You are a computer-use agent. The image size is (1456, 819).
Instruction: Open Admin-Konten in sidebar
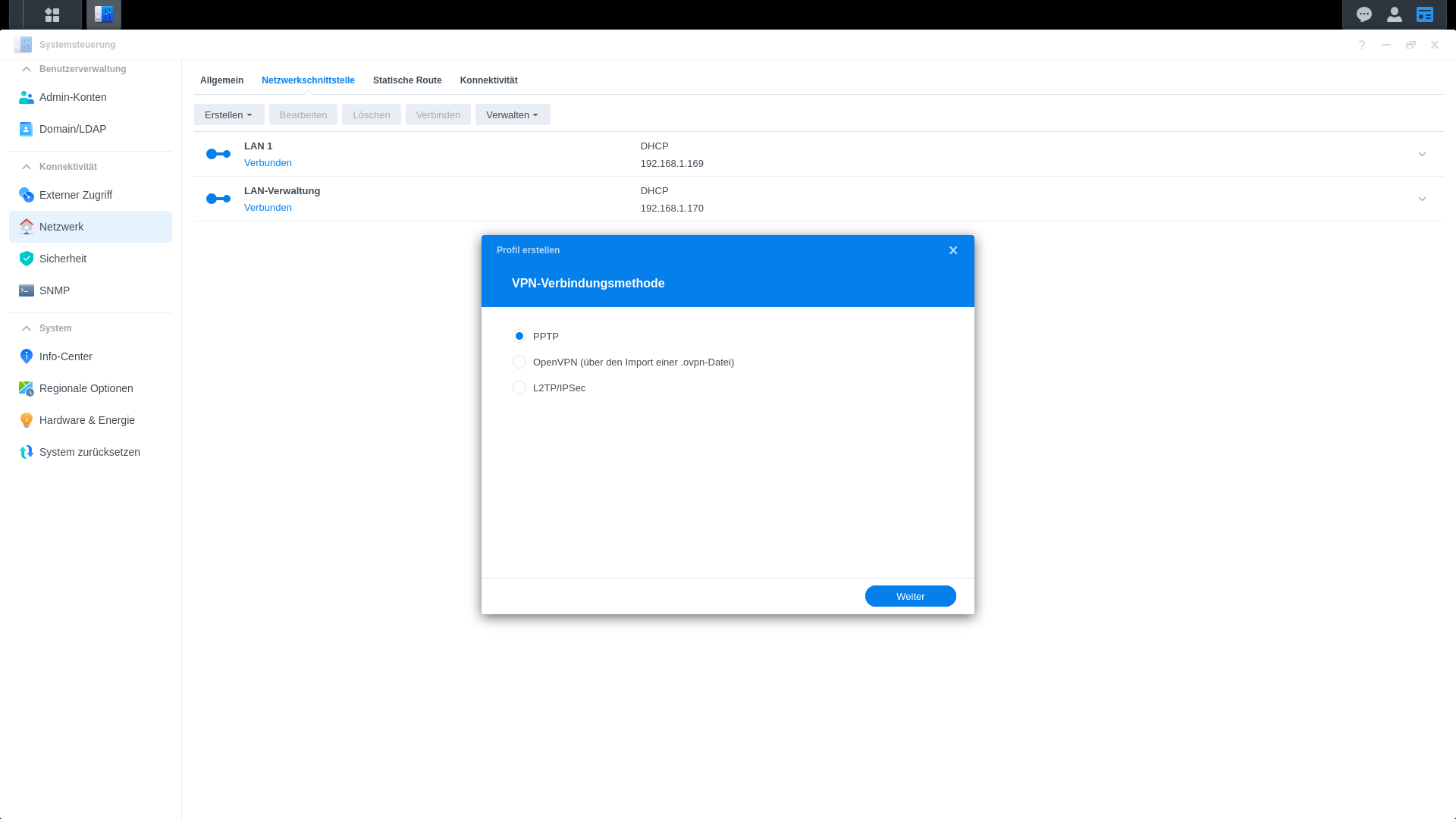[x=73, y=97]
